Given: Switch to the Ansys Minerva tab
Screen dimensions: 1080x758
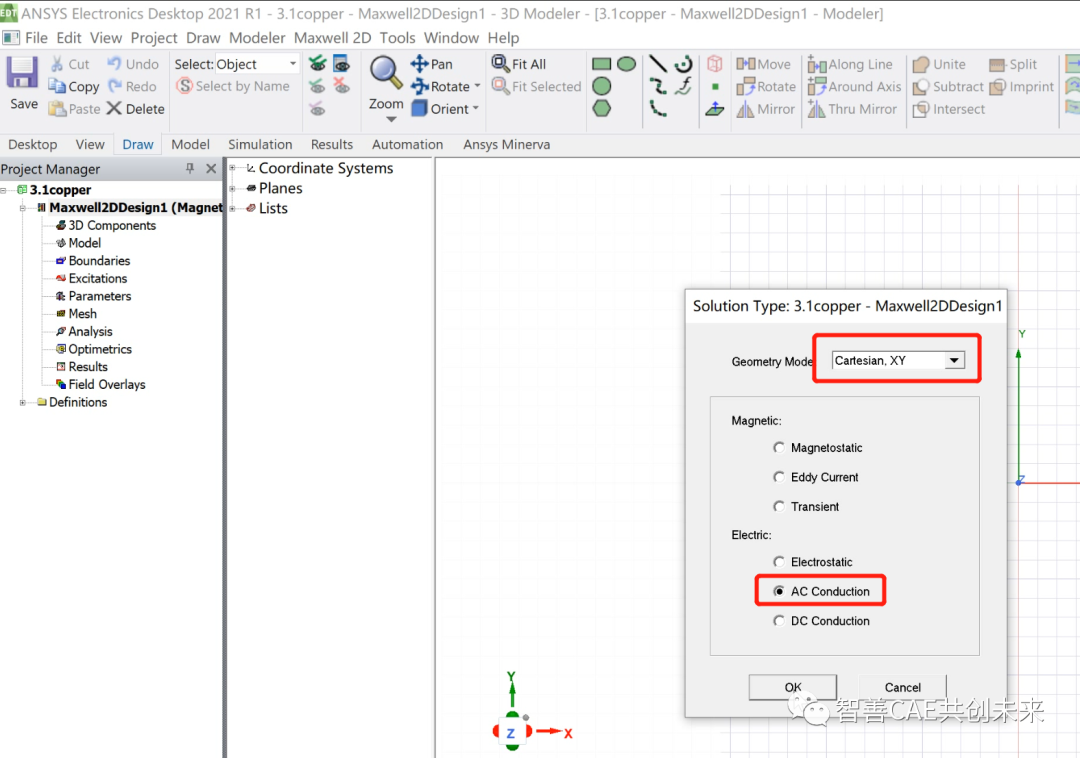Looking at the screenshot, I should pos(506,145).
